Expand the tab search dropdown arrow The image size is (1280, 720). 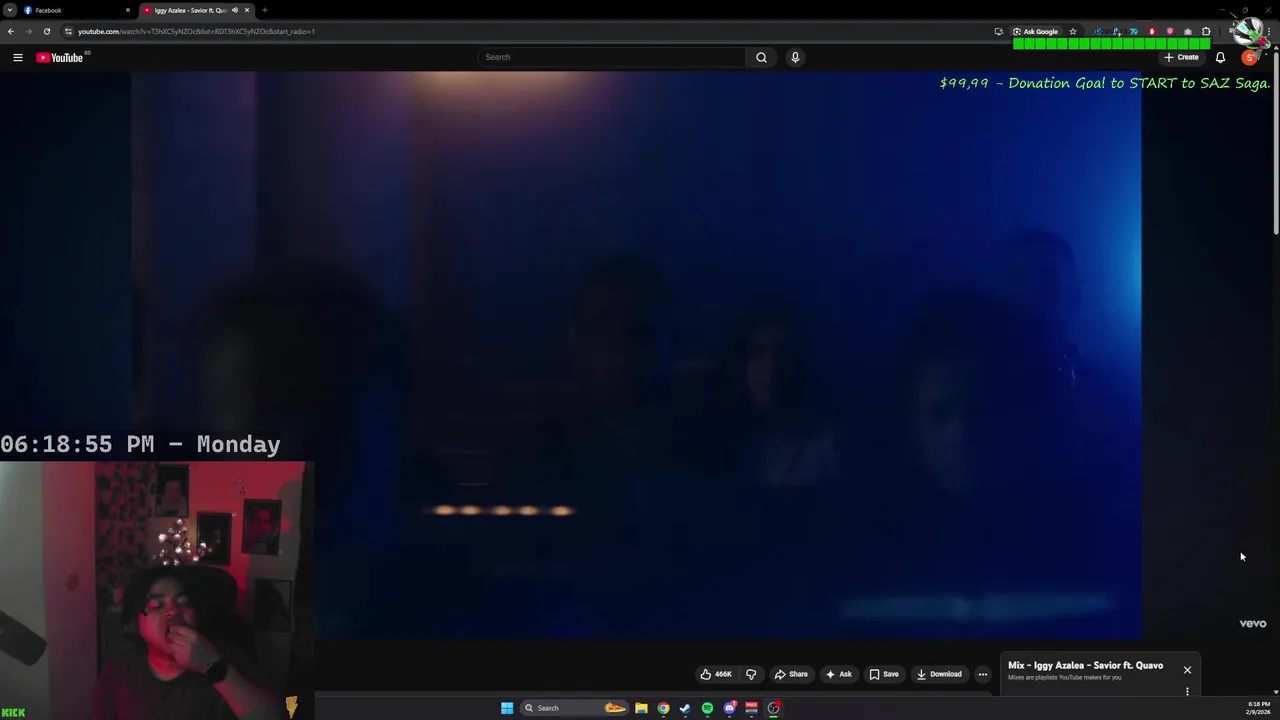tap(9, 10)
